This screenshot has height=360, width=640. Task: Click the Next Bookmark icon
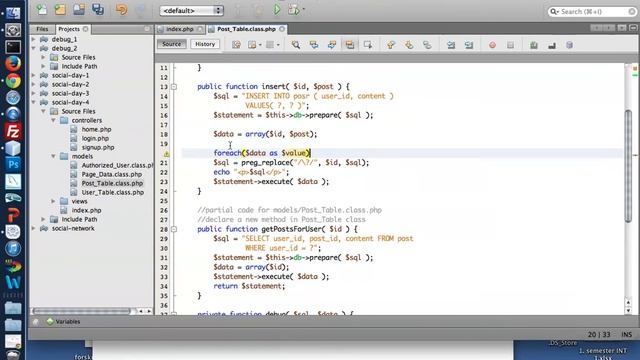point(409,45)
